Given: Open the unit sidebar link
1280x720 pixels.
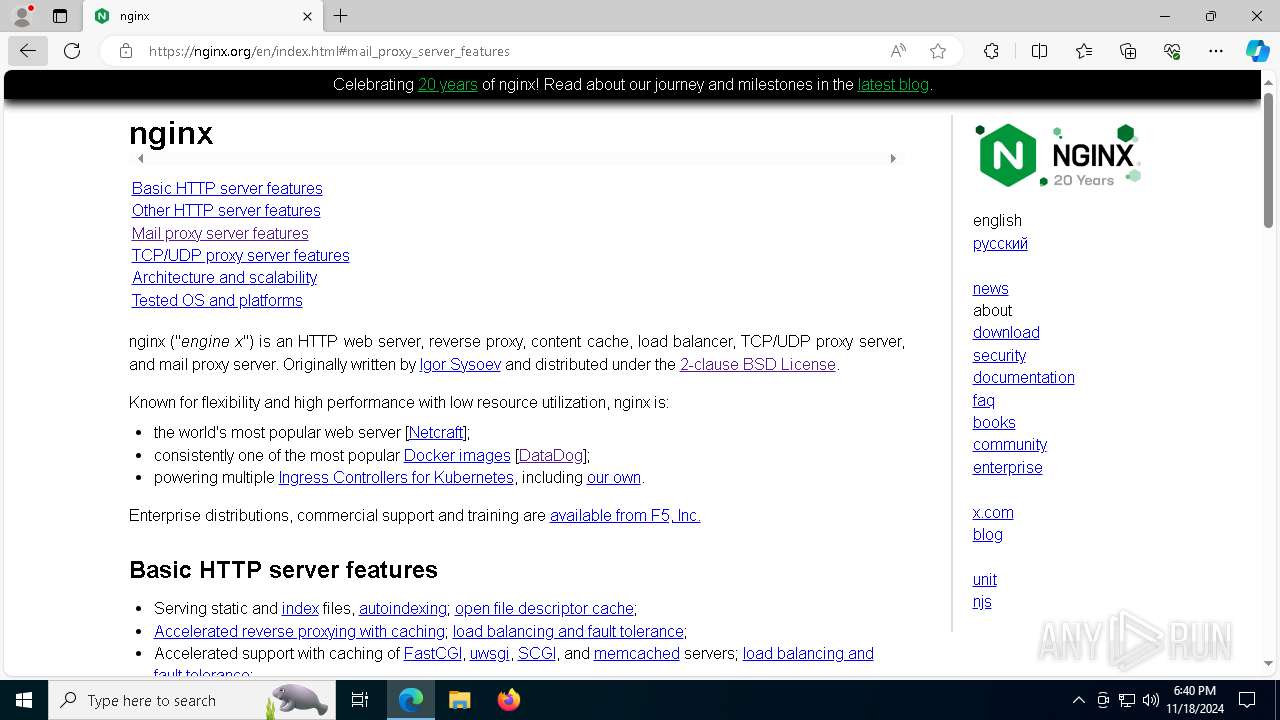Looking at the screenshot, I should [x=985, y=579].
